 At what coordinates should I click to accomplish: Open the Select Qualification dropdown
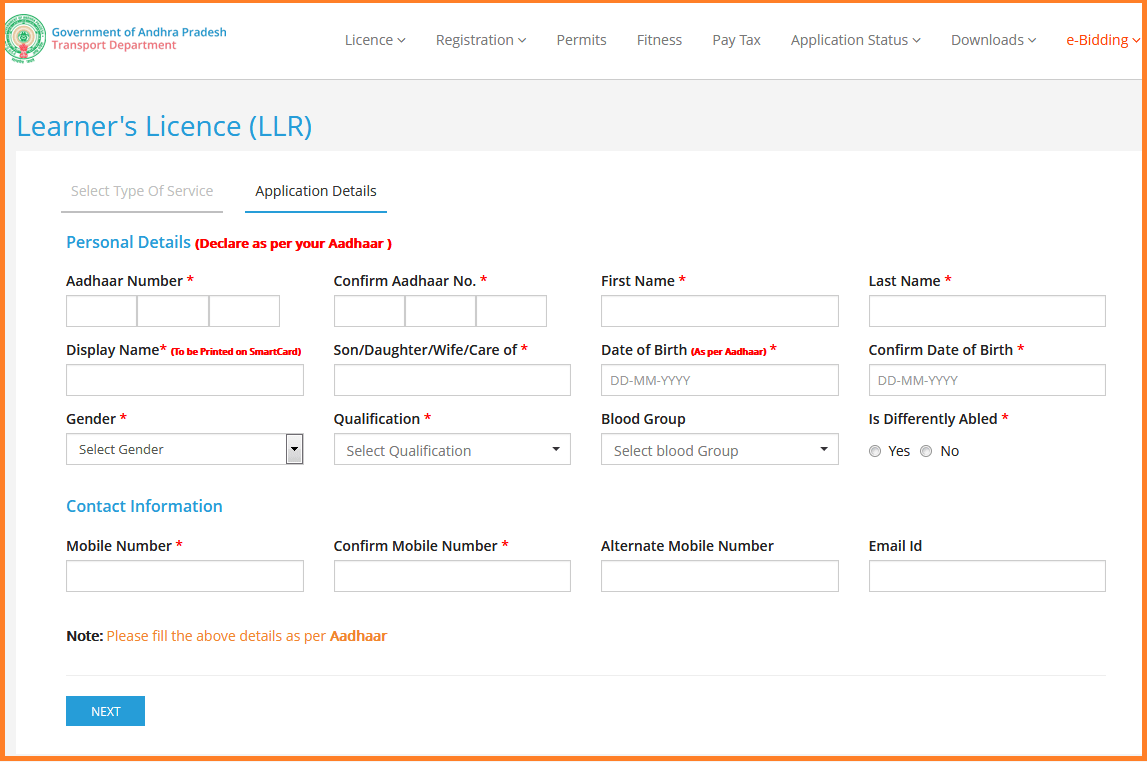point(452,450)
